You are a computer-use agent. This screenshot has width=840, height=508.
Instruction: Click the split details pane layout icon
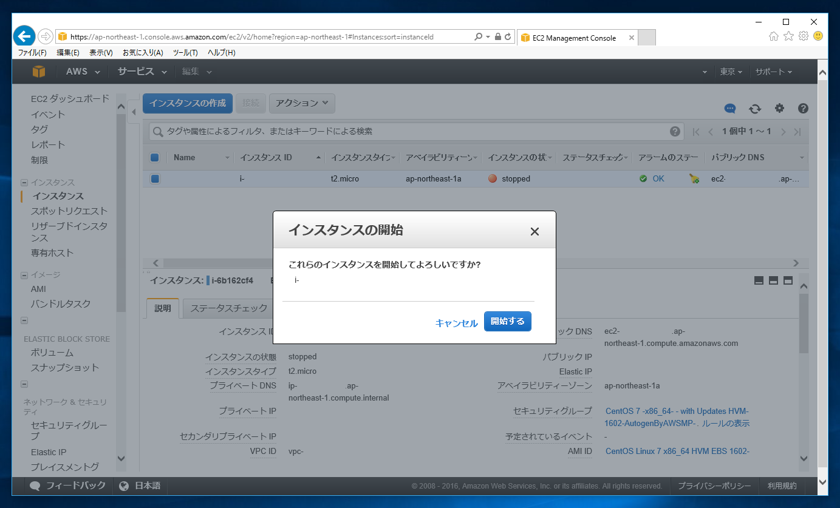773,280
